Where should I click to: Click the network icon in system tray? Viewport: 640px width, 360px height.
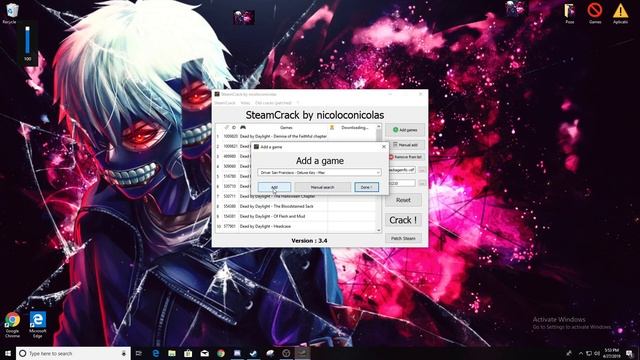coord(589,353)
